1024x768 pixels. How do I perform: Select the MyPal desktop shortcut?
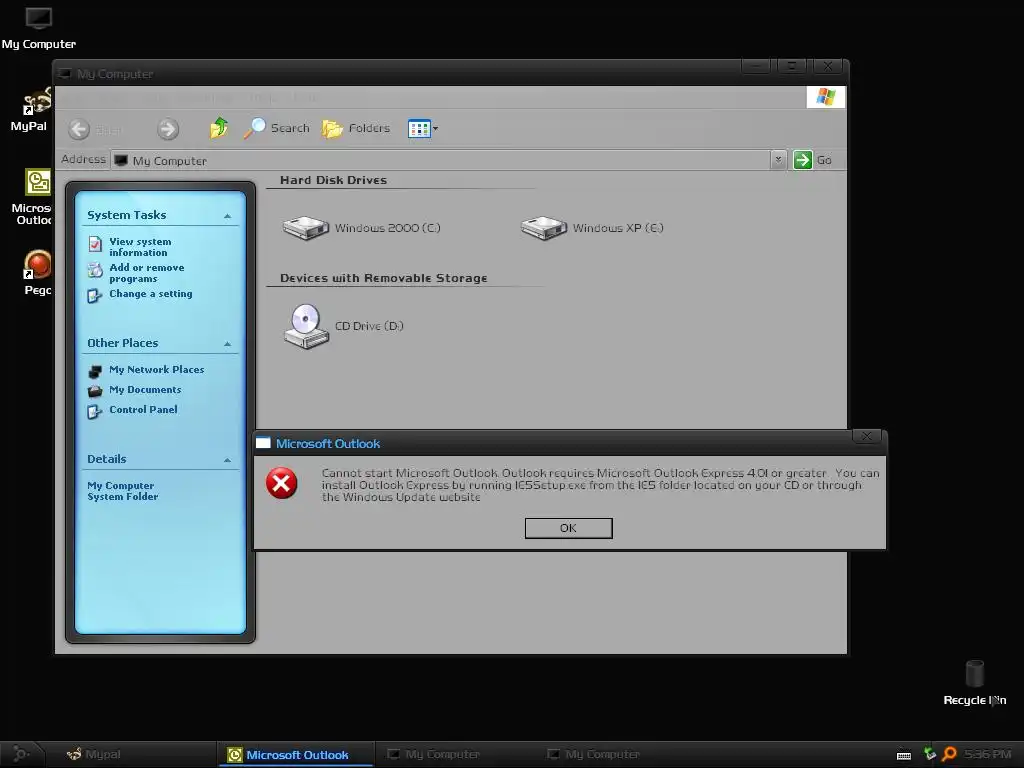30,108
